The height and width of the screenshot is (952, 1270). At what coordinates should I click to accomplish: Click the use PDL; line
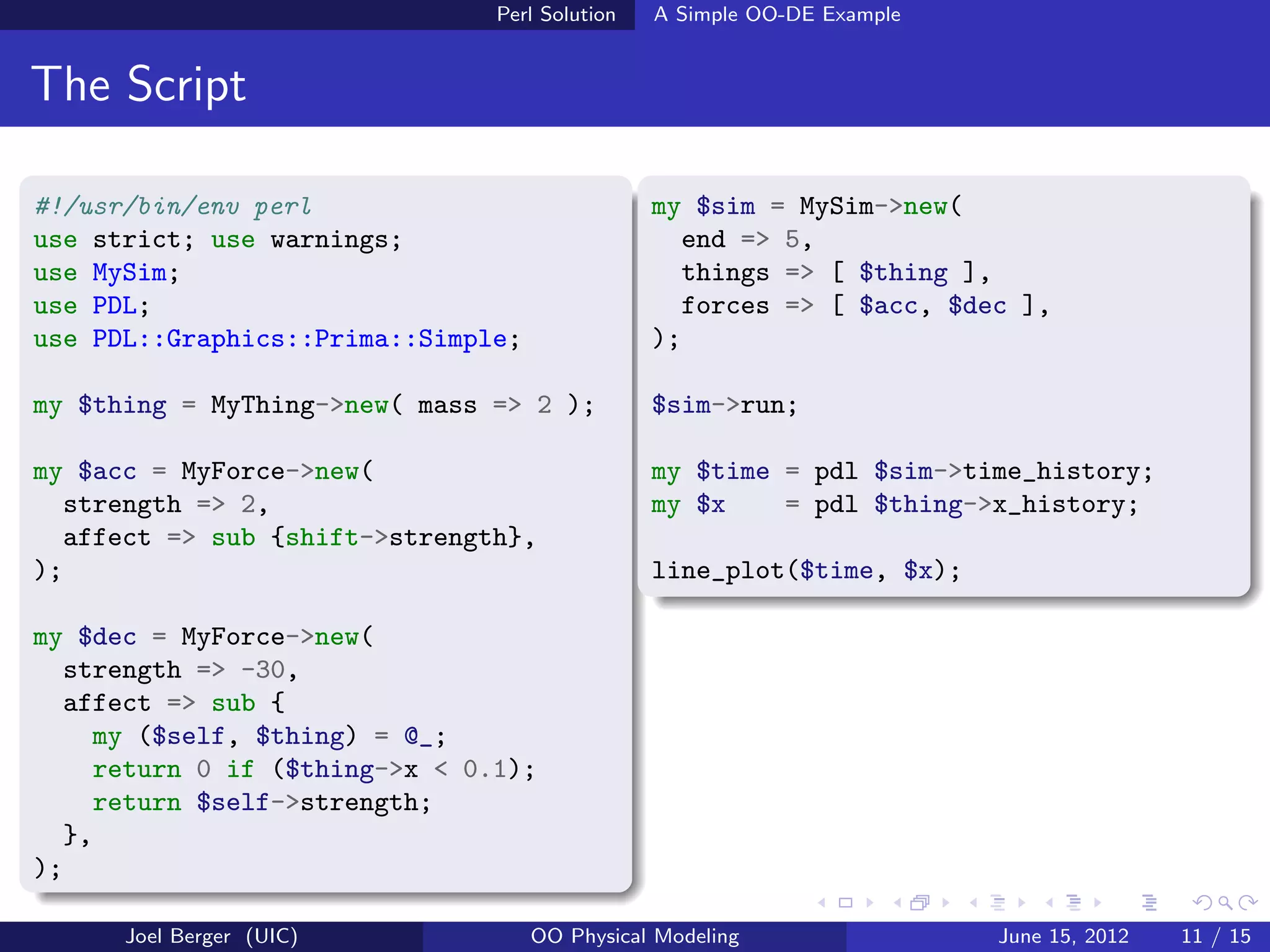pyautogui.click(x=91, y=306)
